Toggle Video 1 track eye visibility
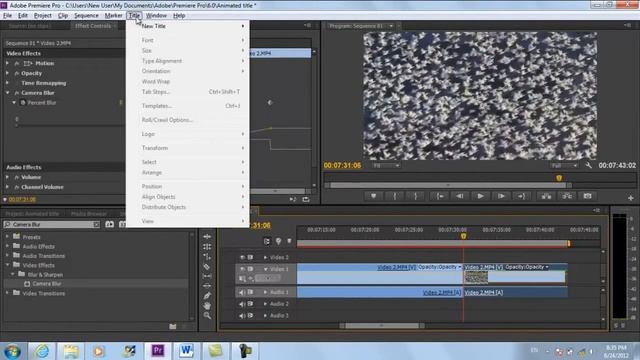 pos(242,269)
